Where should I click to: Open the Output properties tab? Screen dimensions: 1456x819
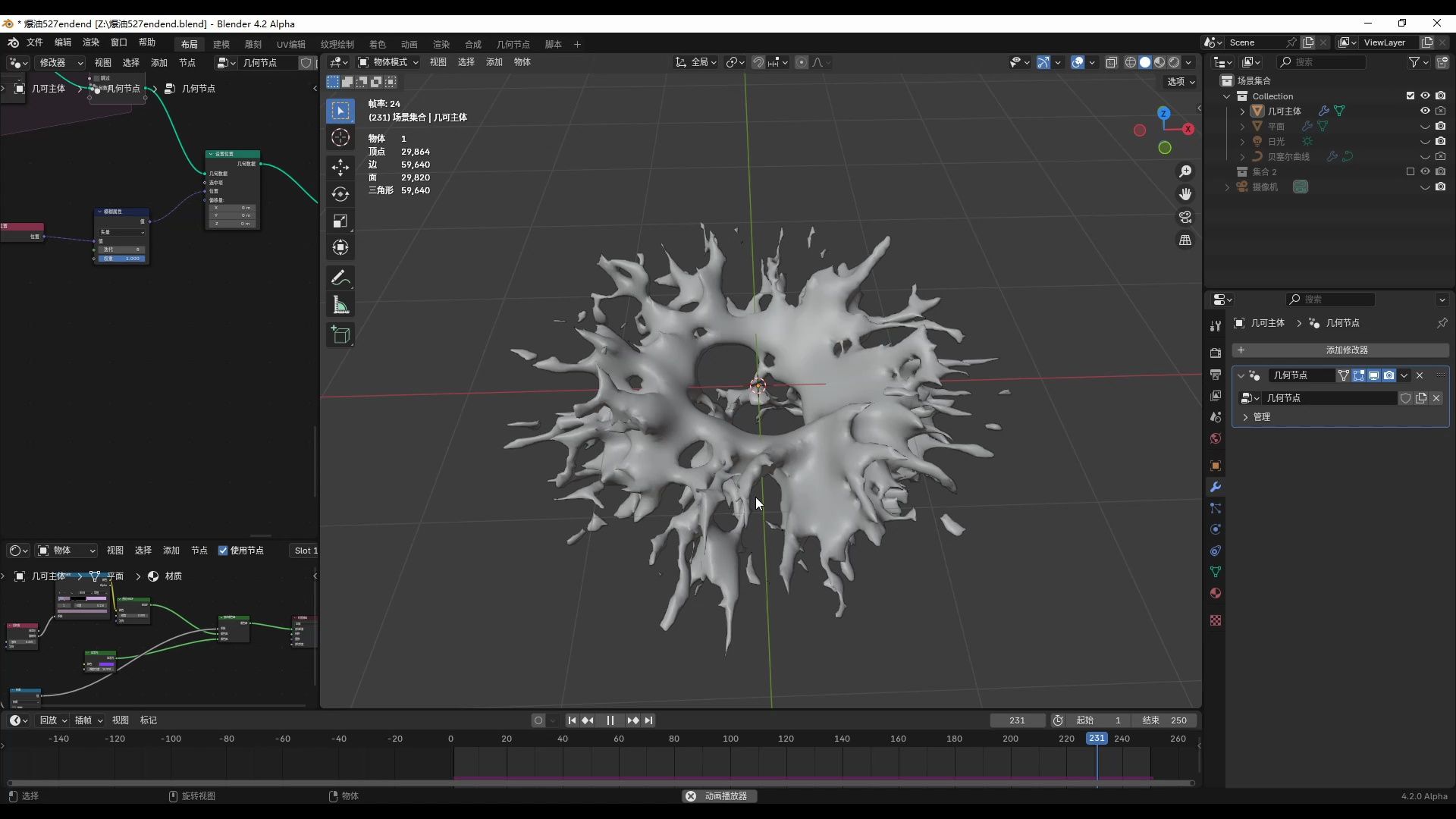[x=1216, y=375]
